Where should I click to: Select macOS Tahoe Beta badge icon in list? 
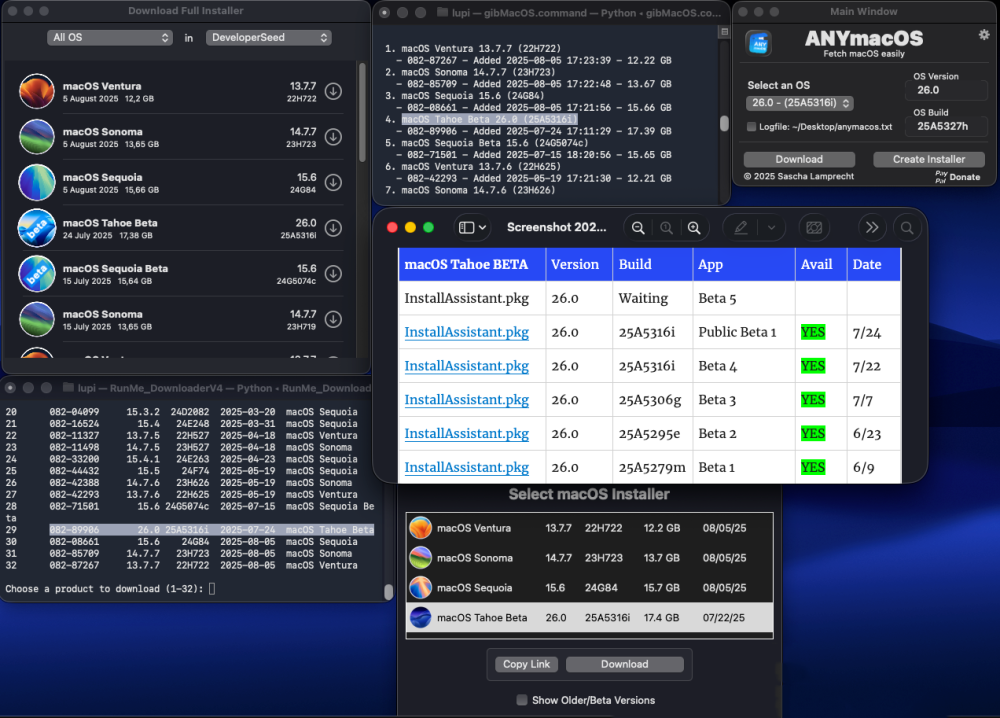(37, 228)
